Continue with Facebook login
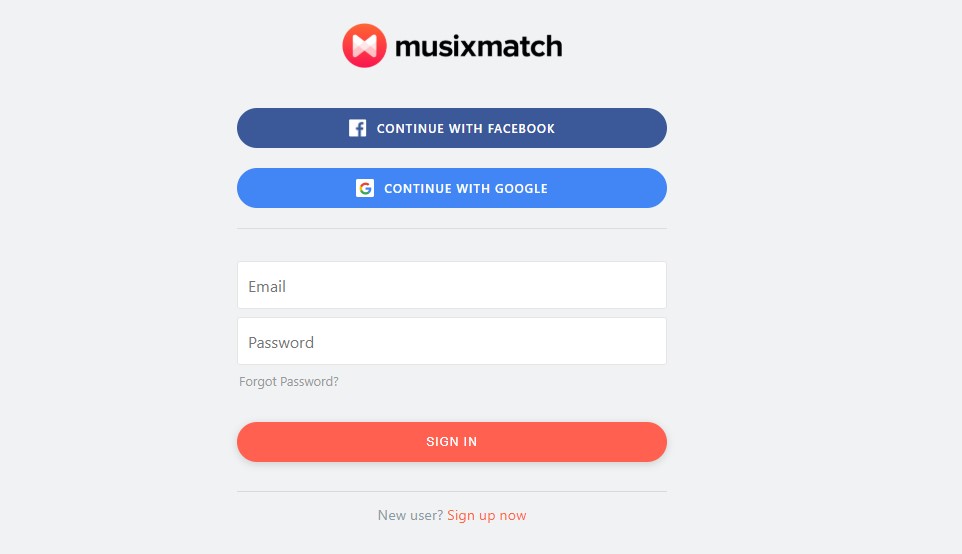 (452, 128)
